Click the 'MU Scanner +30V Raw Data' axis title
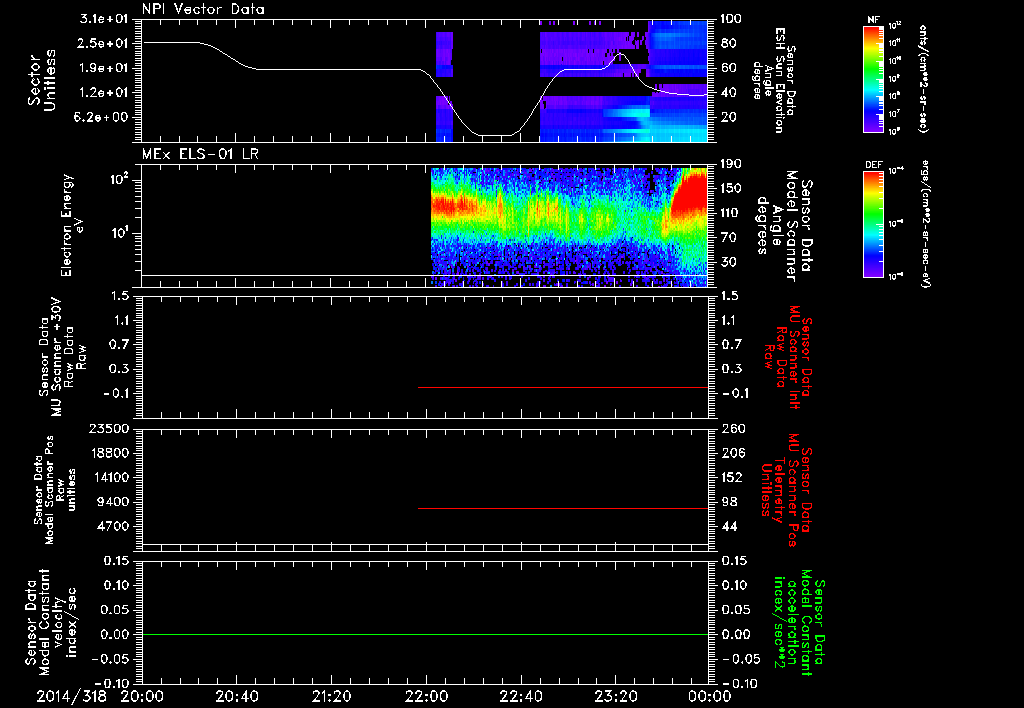Viewport: 1024px width, 708px height. pos(62,357)
